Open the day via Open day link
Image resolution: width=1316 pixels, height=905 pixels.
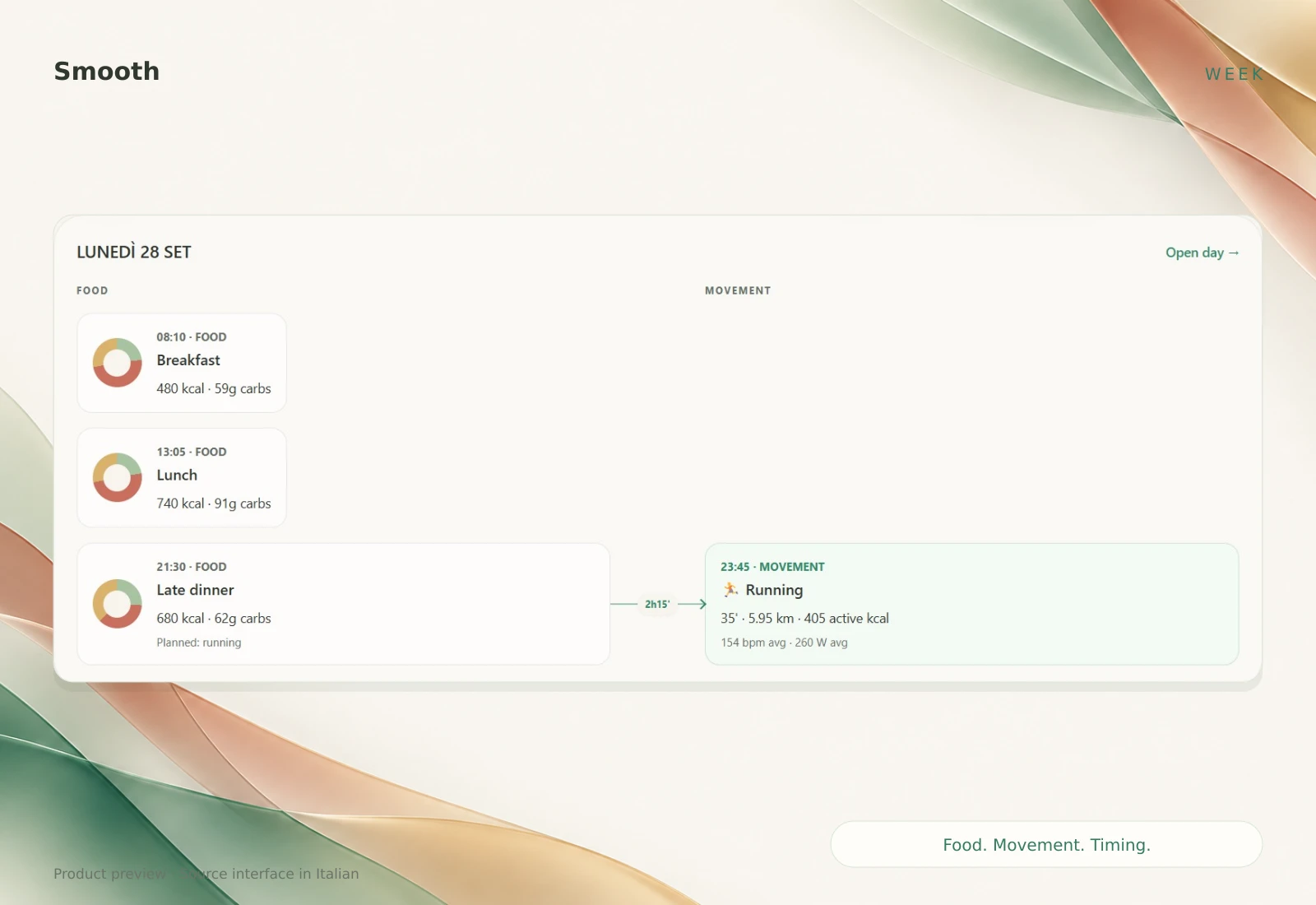[x=1202, y=253]
